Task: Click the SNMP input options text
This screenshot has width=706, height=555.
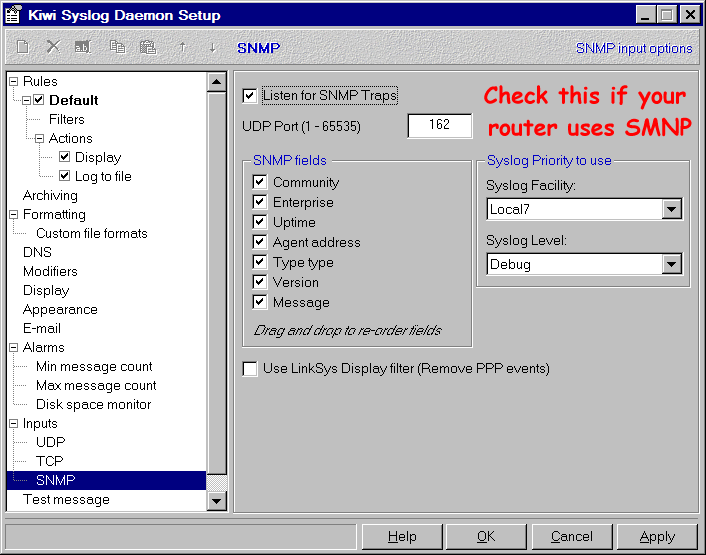Action: pos(634,48)
